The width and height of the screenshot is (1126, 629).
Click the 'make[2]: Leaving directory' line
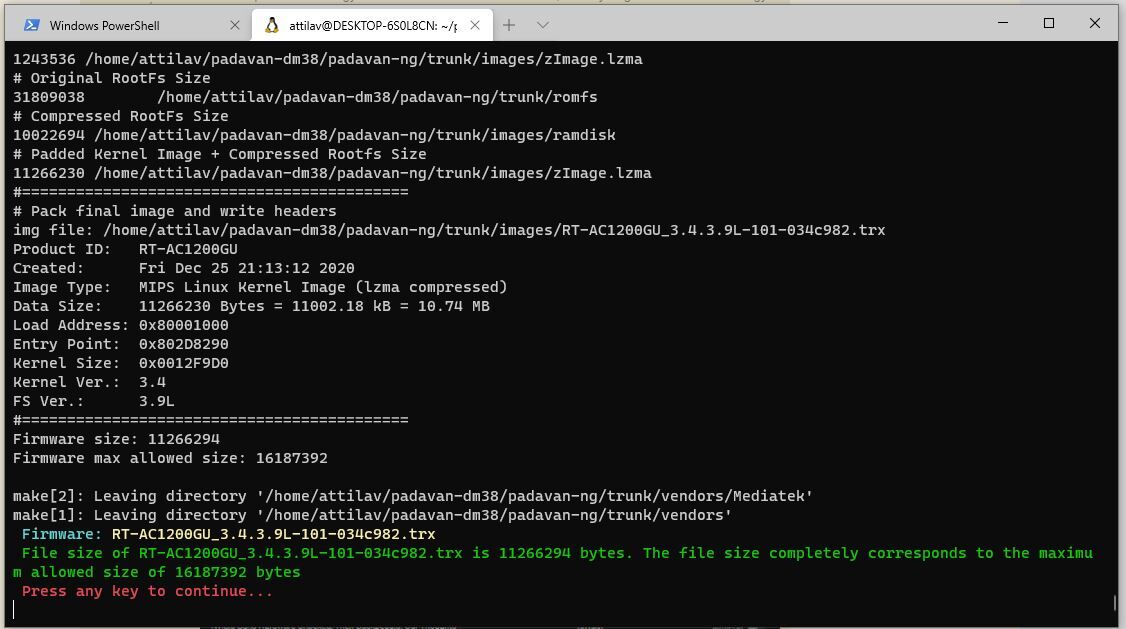point(412,496)
